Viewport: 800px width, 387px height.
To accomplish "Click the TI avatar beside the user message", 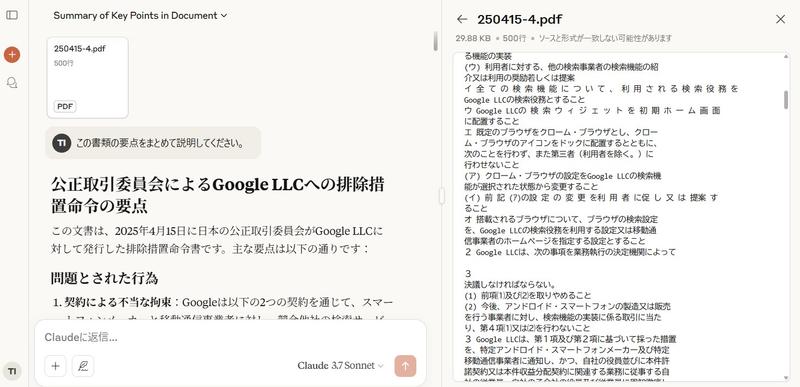I will click(x=61, y=143).
